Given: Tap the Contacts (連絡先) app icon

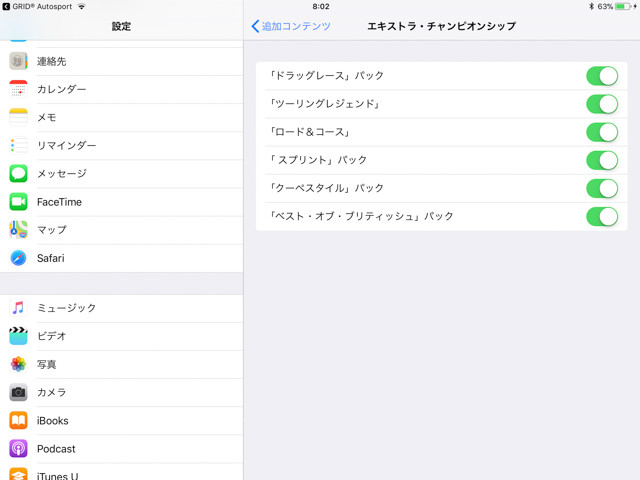Looking at the screenshot, I should coord(18,61).
